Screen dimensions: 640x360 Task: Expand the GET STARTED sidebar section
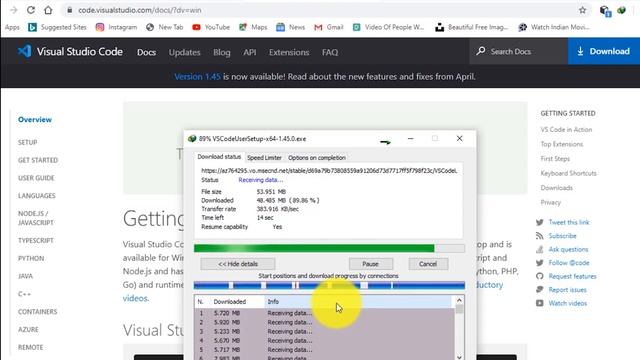pyautogui.click(x=38, y=160)
